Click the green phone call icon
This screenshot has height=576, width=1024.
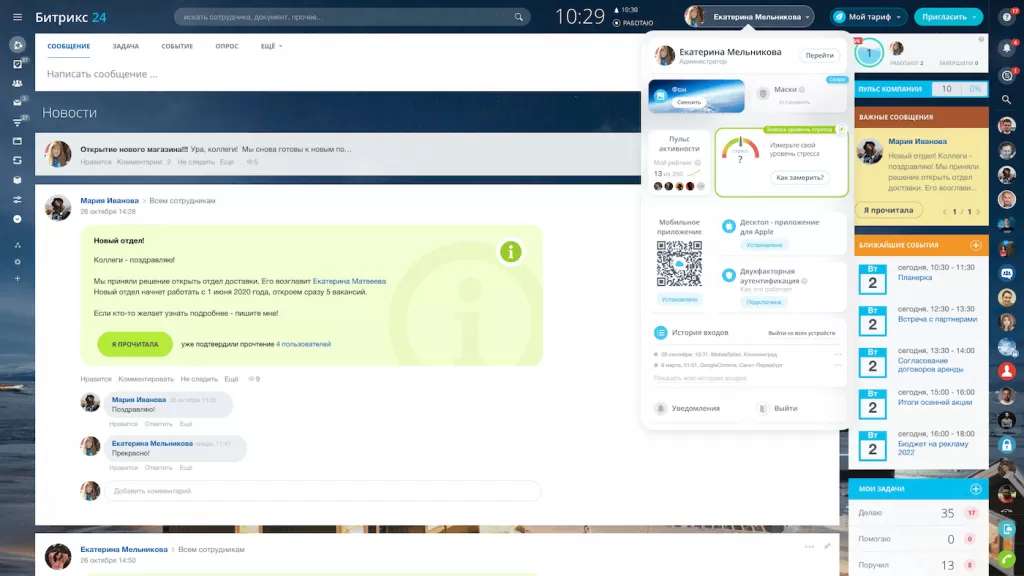pos(1007,558)
